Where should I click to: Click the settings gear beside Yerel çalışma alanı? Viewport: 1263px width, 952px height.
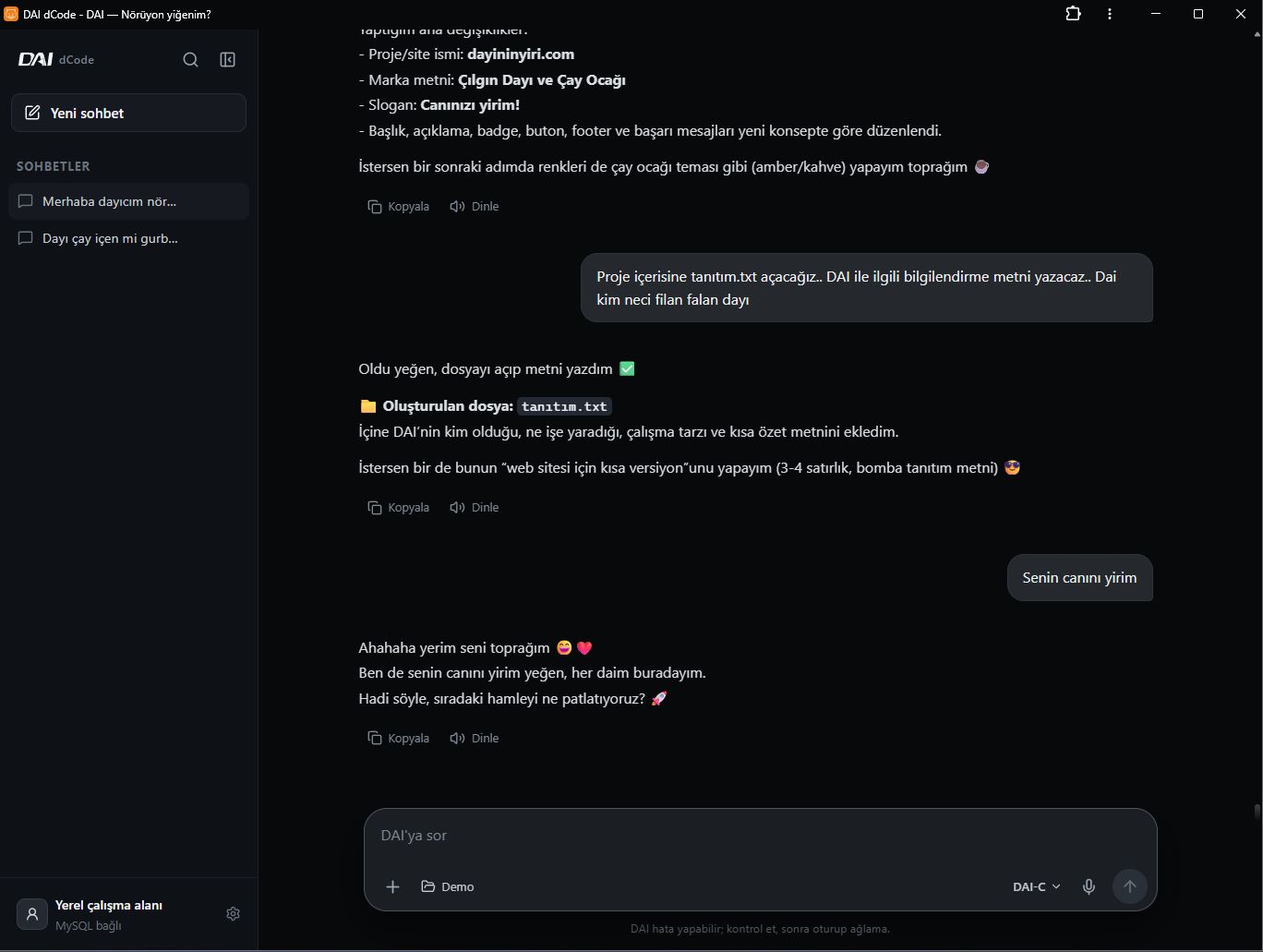click(x=233, y=913)
